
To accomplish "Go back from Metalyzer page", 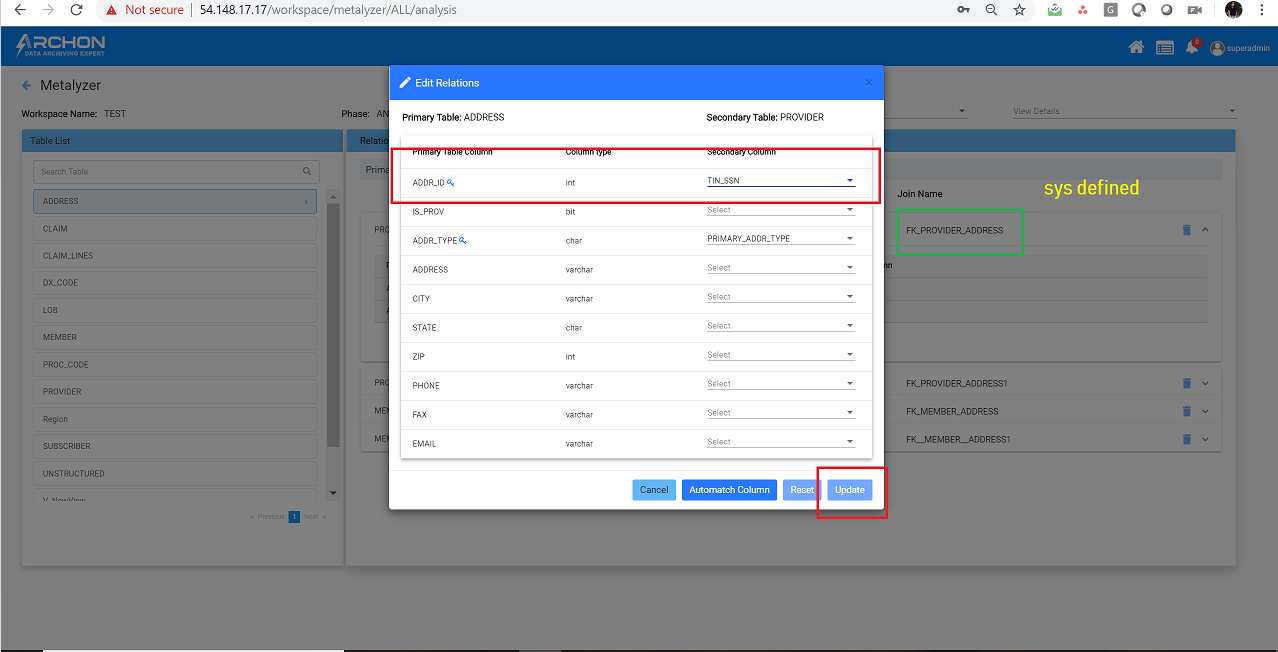I will point(27,86).
